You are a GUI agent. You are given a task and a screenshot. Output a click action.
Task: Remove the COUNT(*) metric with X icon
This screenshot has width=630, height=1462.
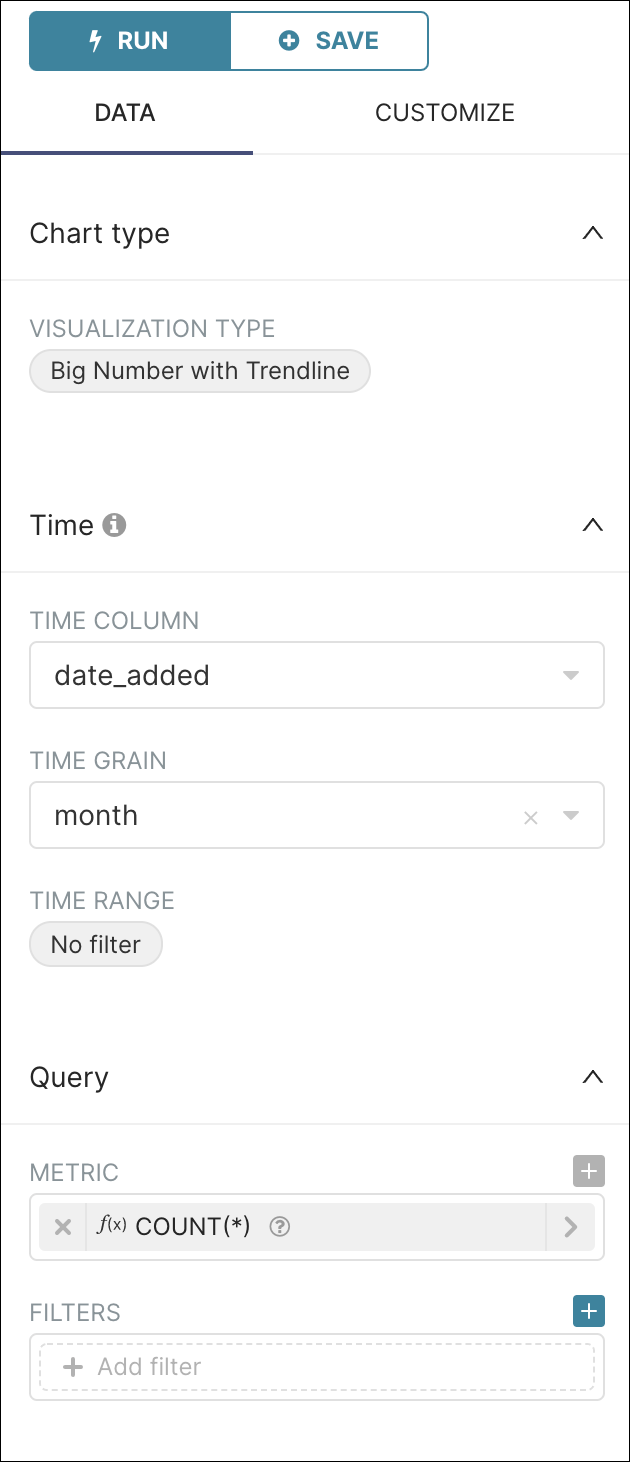pos(63,1227)
